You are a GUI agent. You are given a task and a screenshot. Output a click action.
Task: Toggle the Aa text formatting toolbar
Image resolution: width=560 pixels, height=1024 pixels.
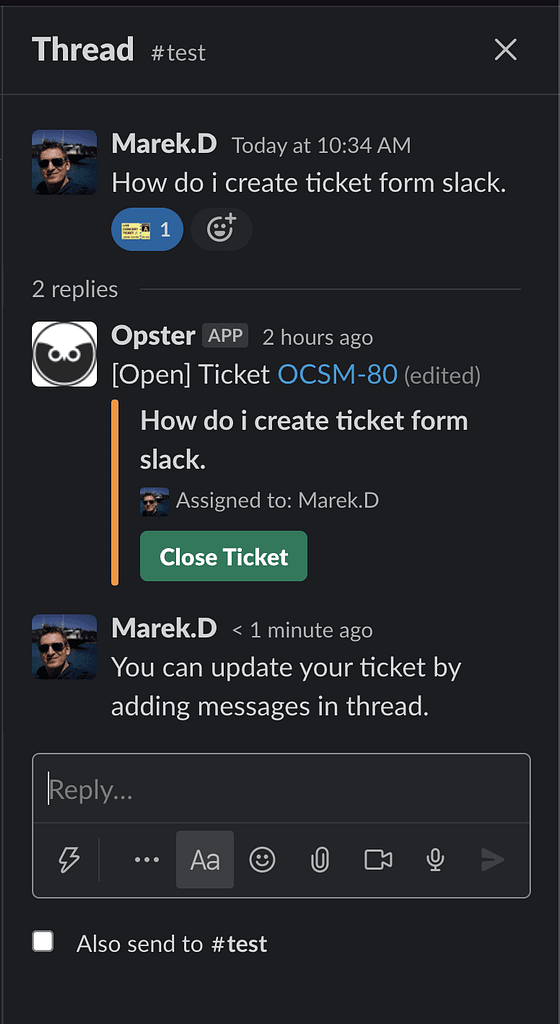(x=205, y=859)
